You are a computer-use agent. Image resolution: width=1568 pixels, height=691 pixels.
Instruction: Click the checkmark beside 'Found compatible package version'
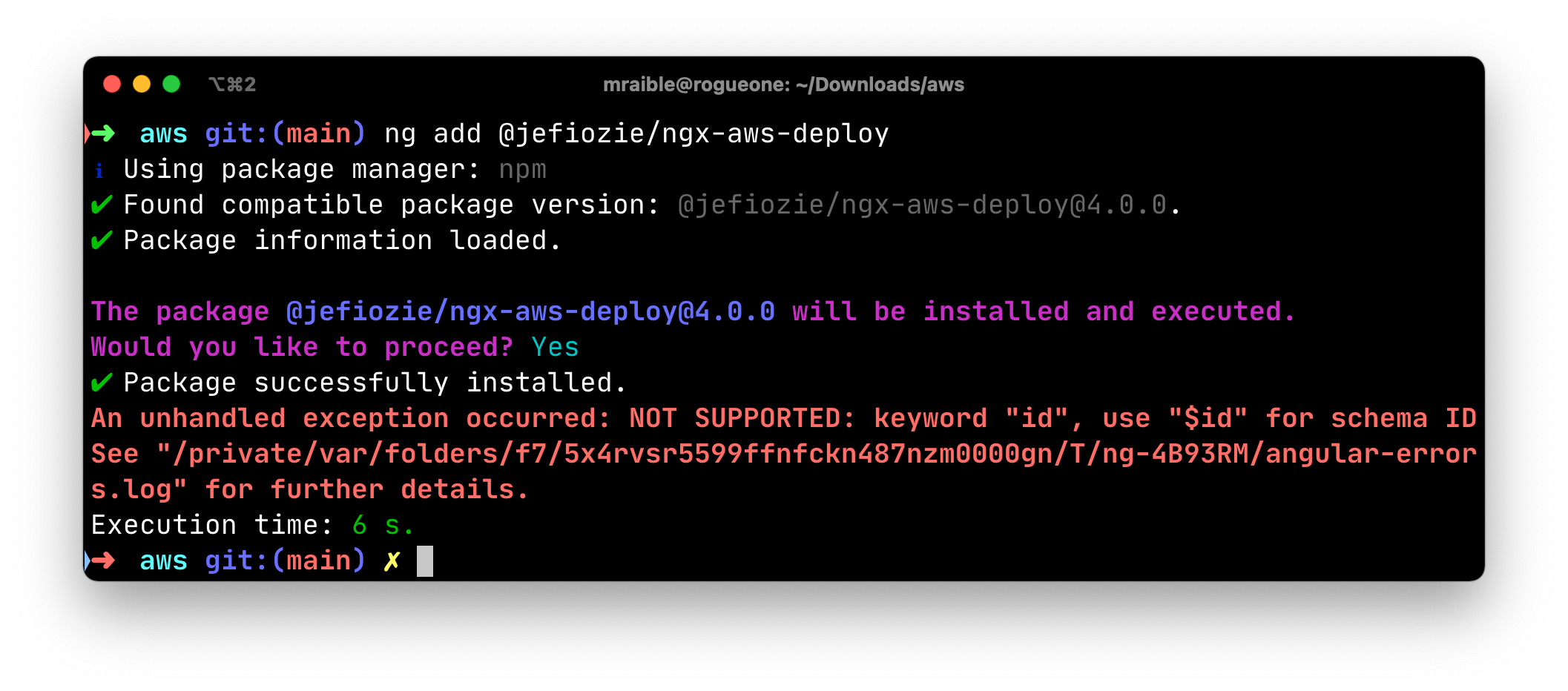pyautogui.click(x=102, y=205)
